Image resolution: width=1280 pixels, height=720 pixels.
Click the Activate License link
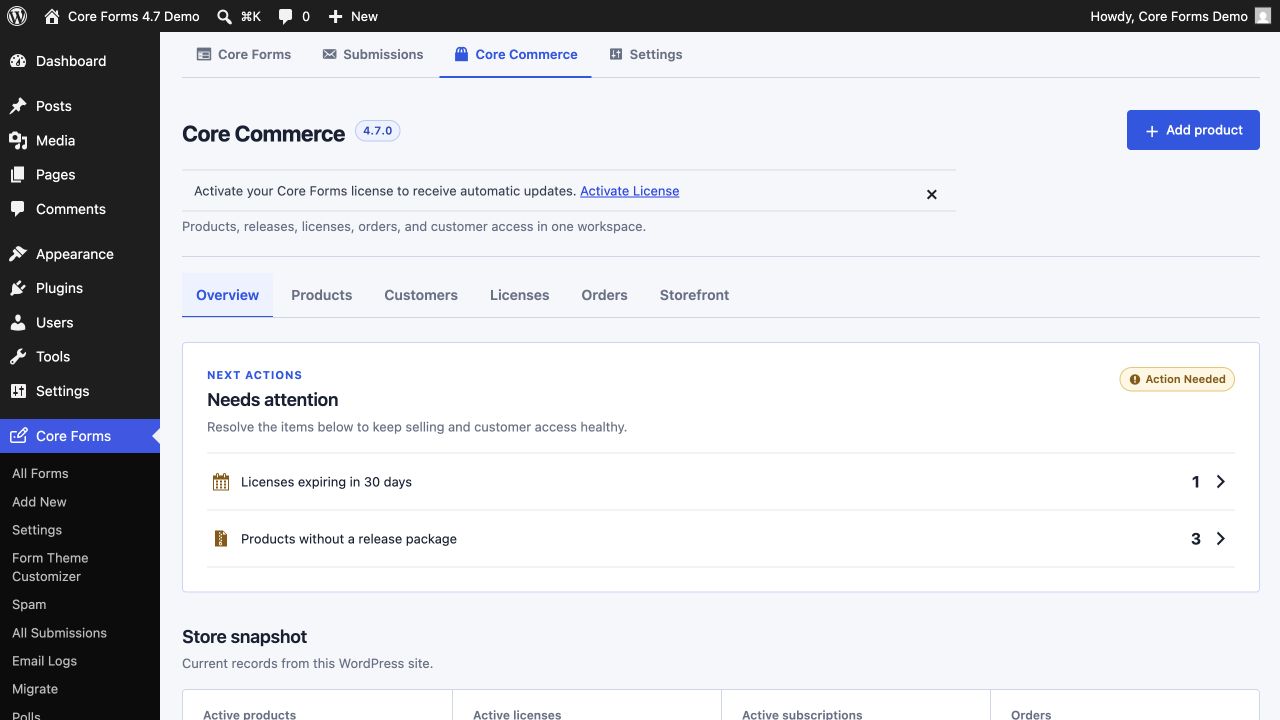(x=629, y=191)
